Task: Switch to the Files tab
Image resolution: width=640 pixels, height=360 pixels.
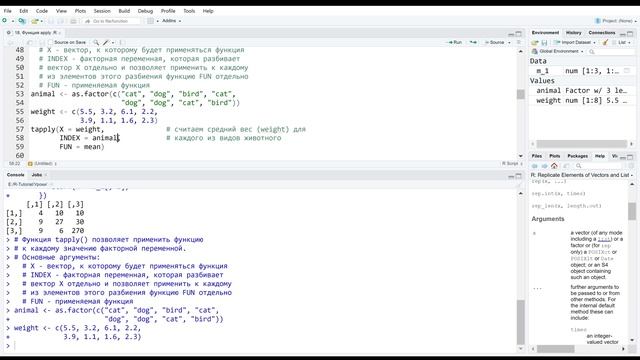Action: [x=537, y=156]
